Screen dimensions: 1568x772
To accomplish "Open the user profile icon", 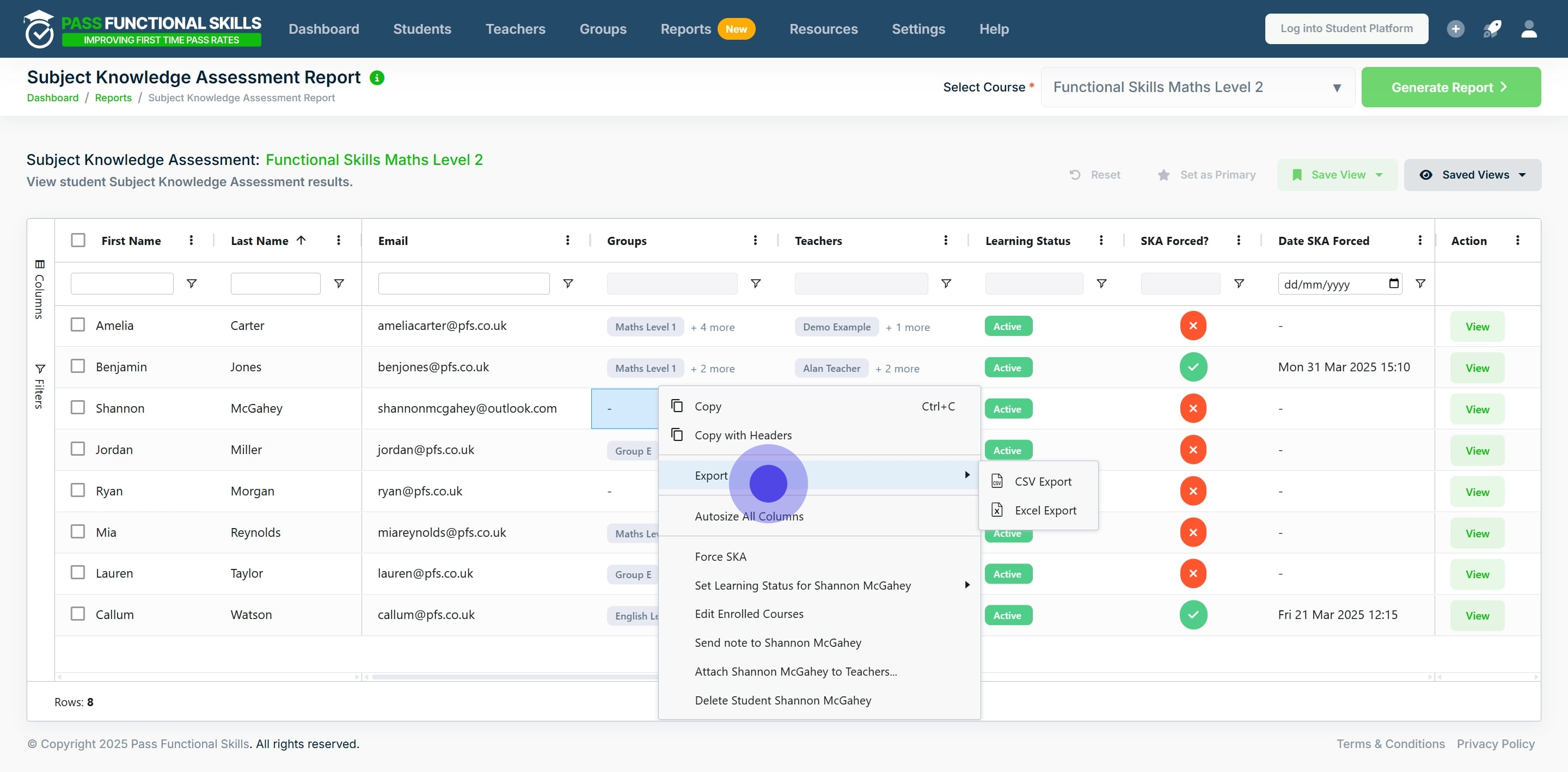I will tap(1529, 29).
